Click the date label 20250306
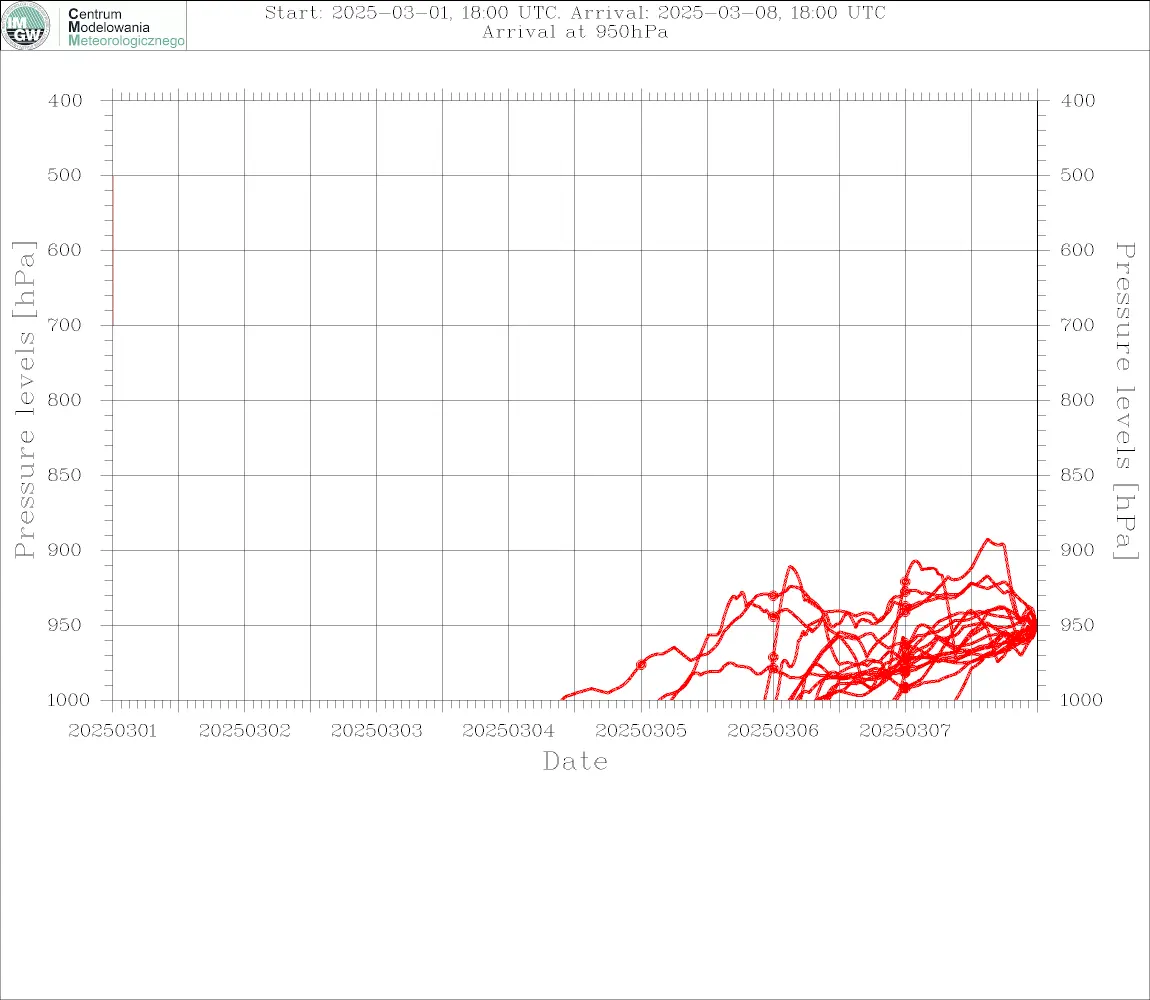1150x1000 pixels. tap(773, 731)
